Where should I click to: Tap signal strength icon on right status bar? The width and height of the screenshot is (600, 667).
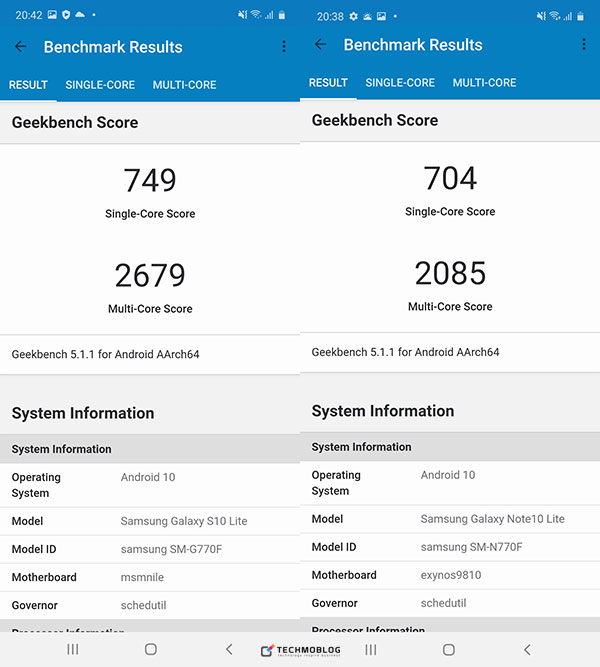568,17
